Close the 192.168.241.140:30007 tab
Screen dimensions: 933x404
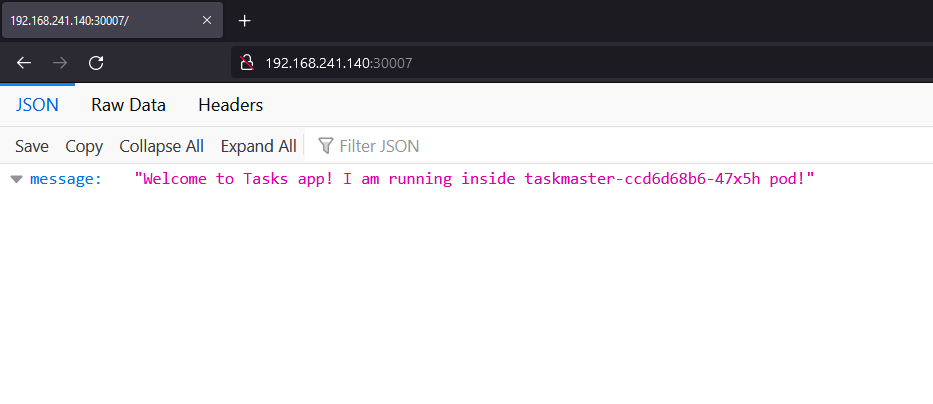206,20
